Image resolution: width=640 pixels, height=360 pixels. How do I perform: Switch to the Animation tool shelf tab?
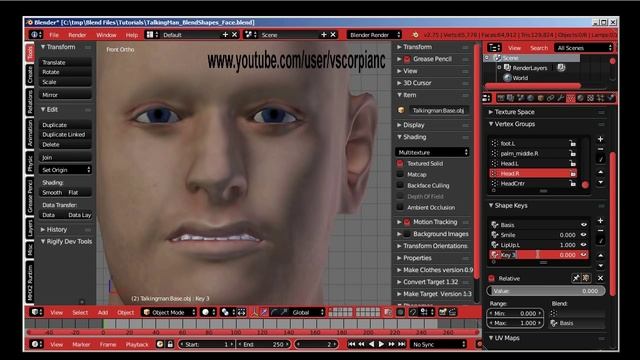pos(30,133)
